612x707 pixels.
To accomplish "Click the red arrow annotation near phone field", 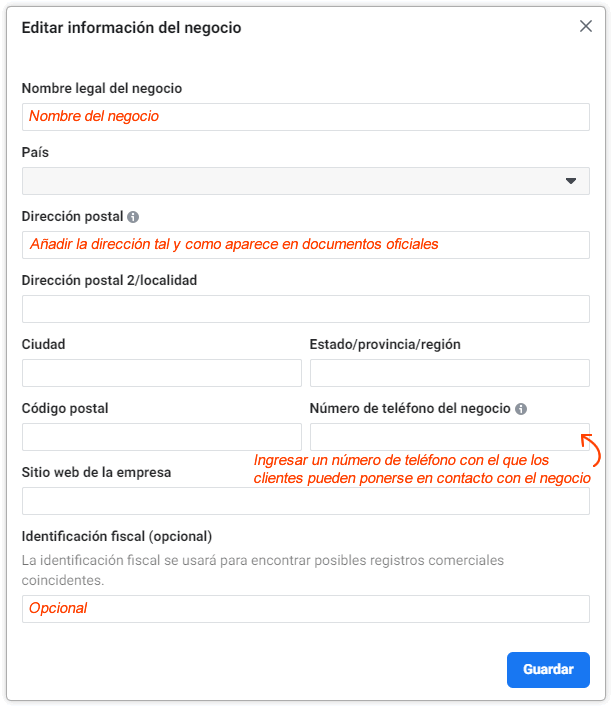I will (x=591, y=450).
